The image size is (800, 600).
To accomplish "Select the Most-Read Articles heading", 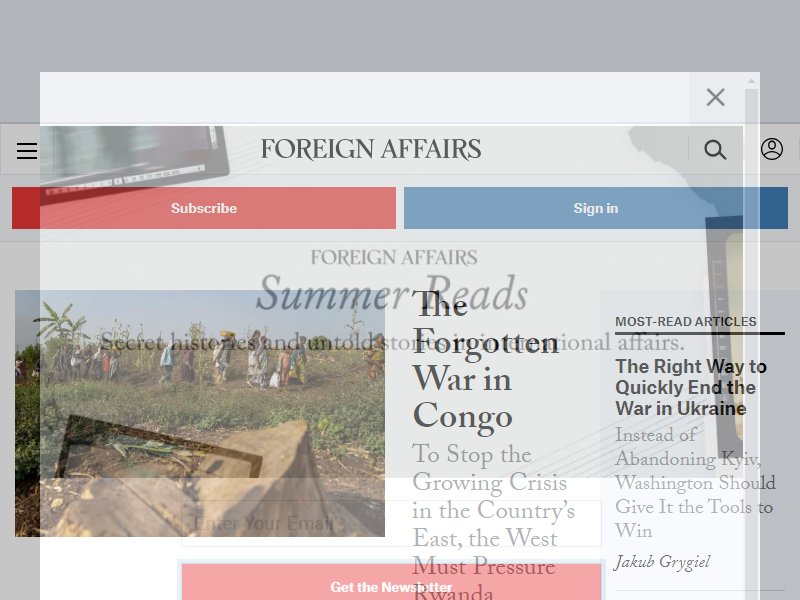I will [686, 322].
